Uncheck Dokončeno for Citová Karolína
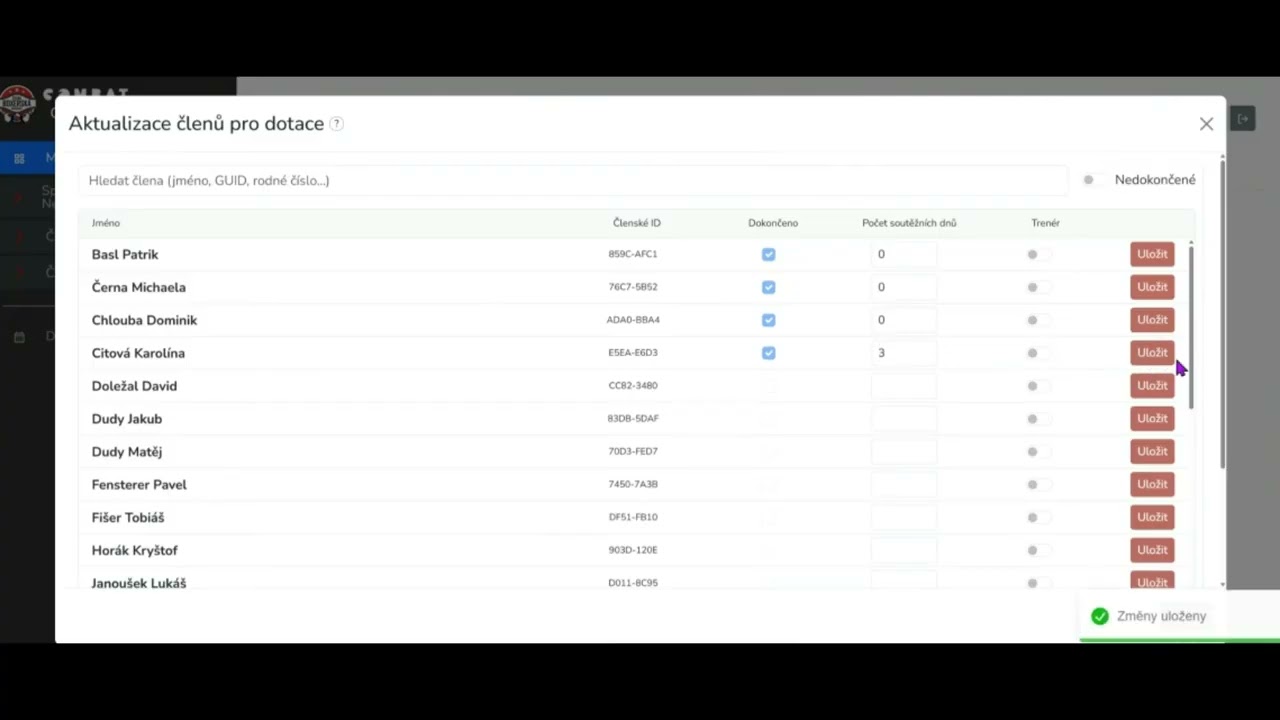 (768, 353)
